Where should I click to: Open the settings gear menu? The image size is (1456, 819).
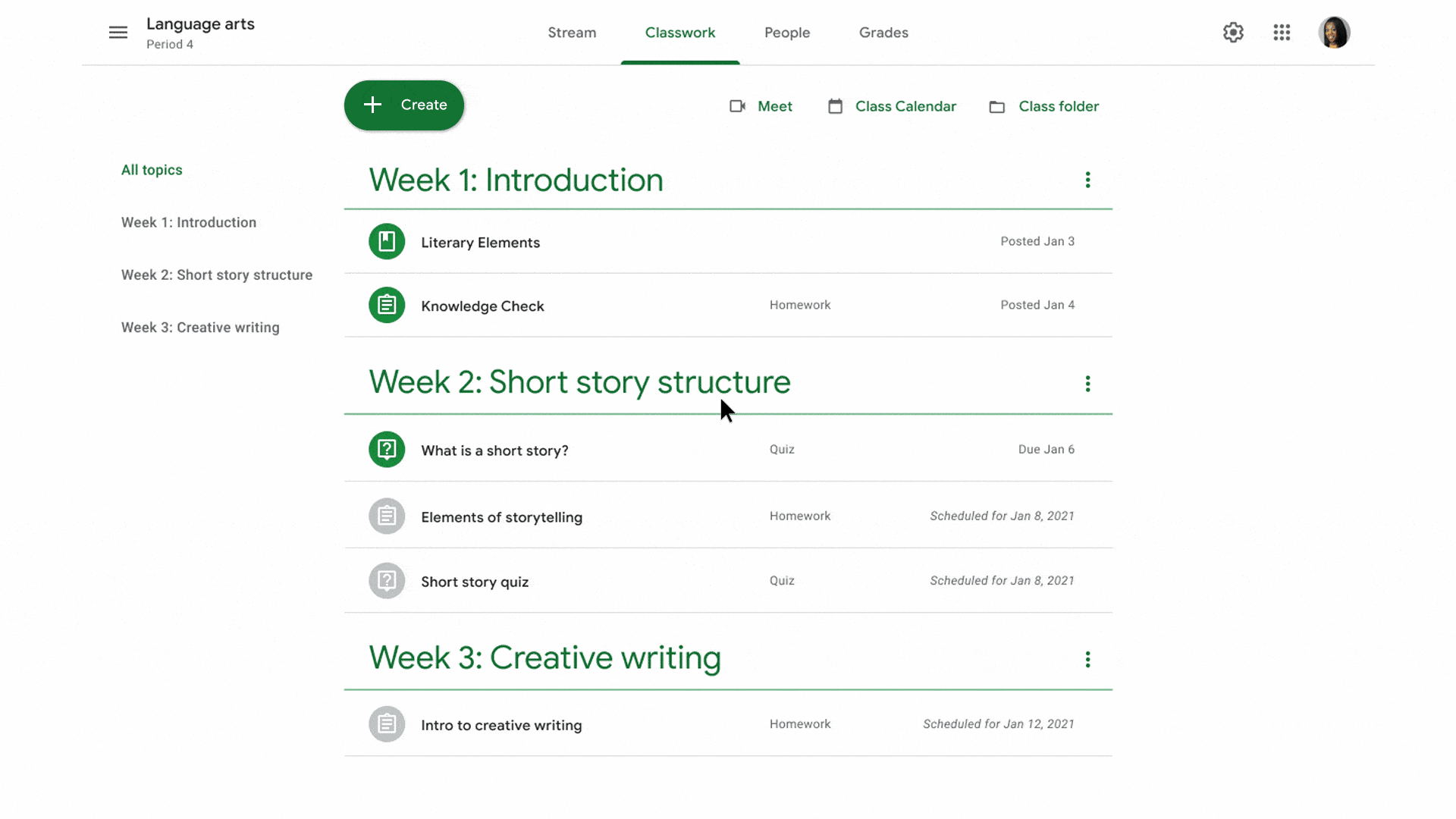(x=1233, y=32)
